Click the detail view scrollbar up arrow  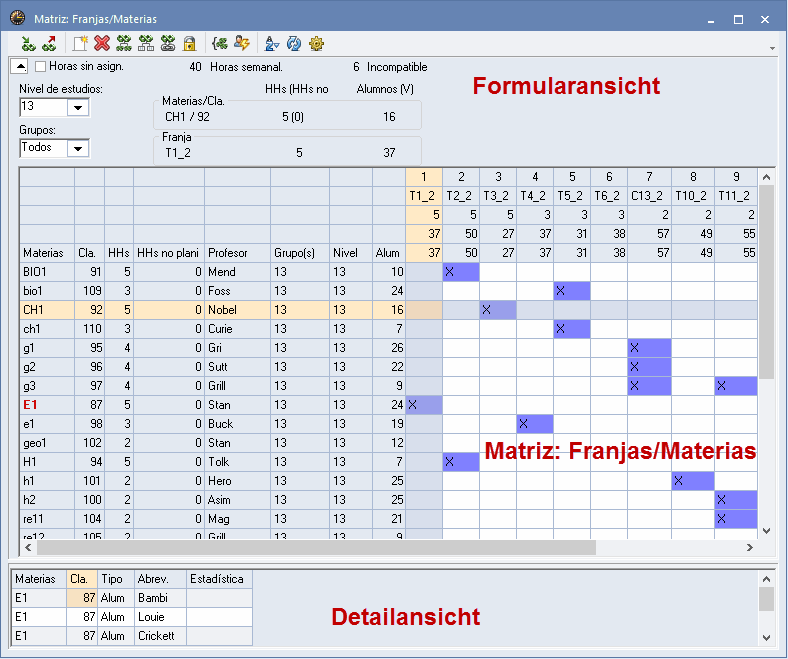tap(766, 579)
